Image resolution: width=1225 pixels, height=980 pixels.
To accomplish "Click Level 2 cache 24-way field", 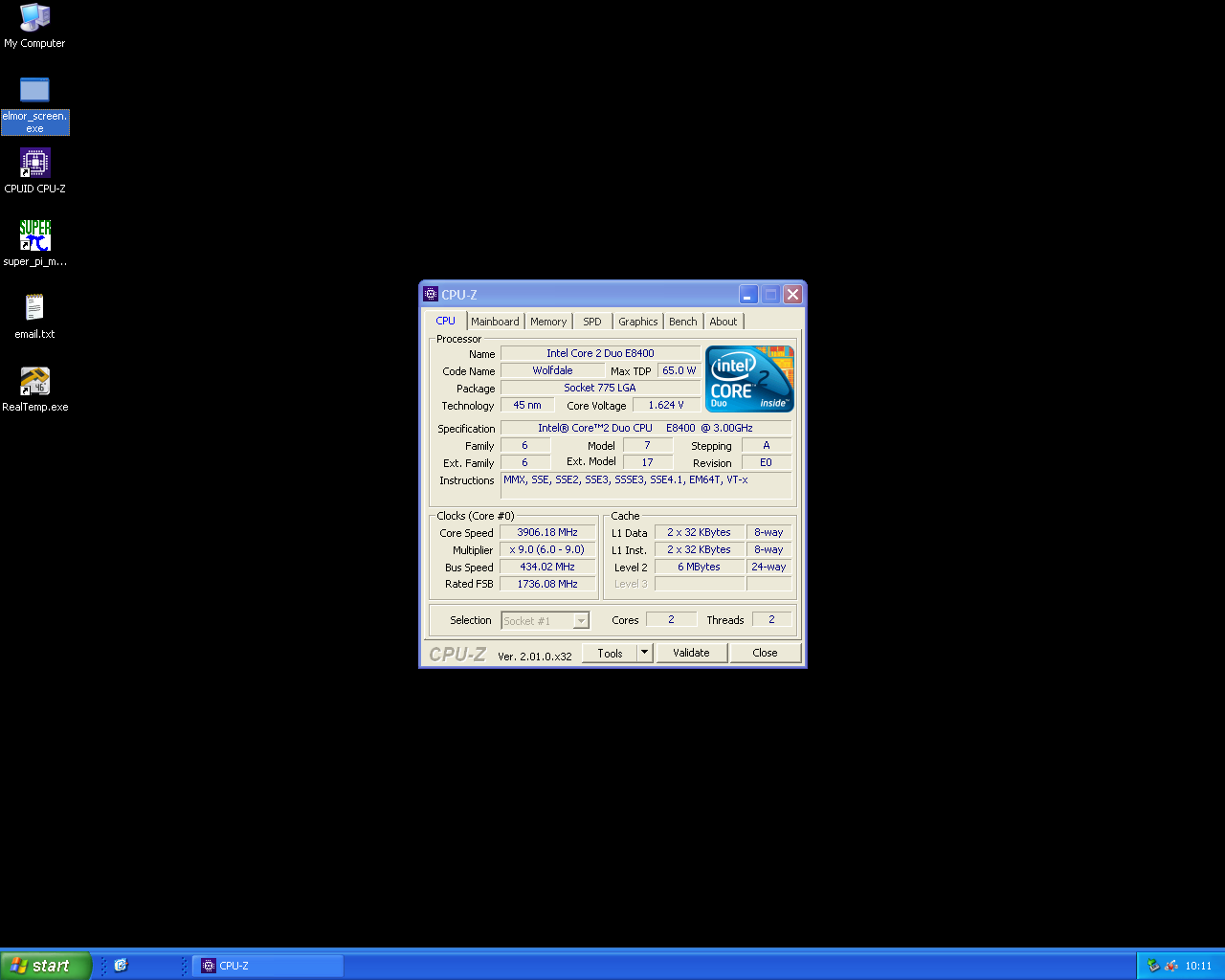I will pos(768,567).
